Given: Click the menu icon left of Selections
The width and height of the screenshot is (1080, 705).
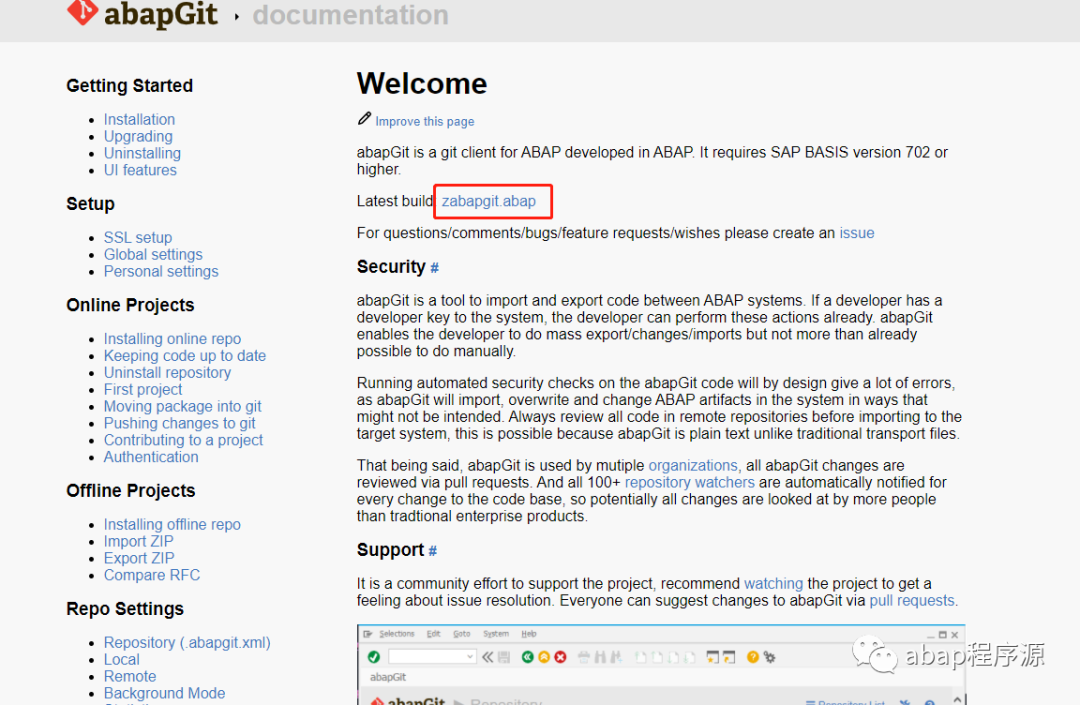Looking at the screenshot, I should pyautogui.click(x=368, y=633).
